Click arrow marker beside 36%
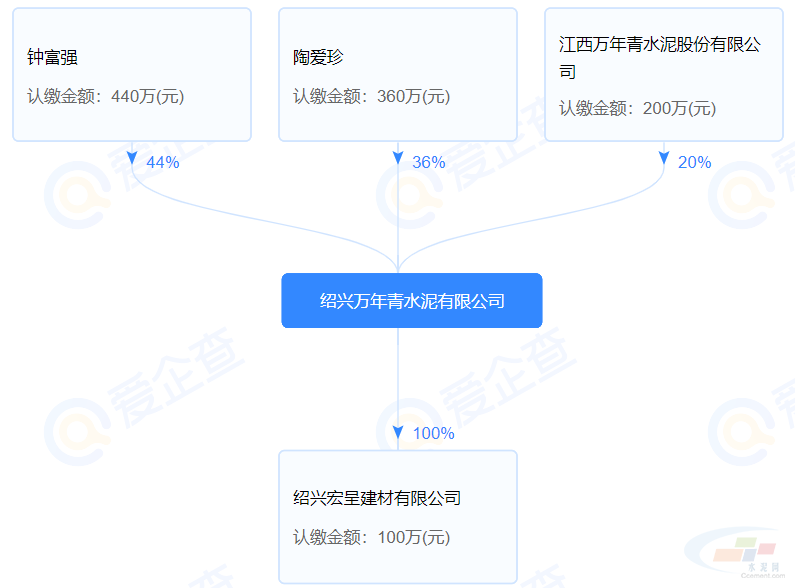 coord(398,158)
